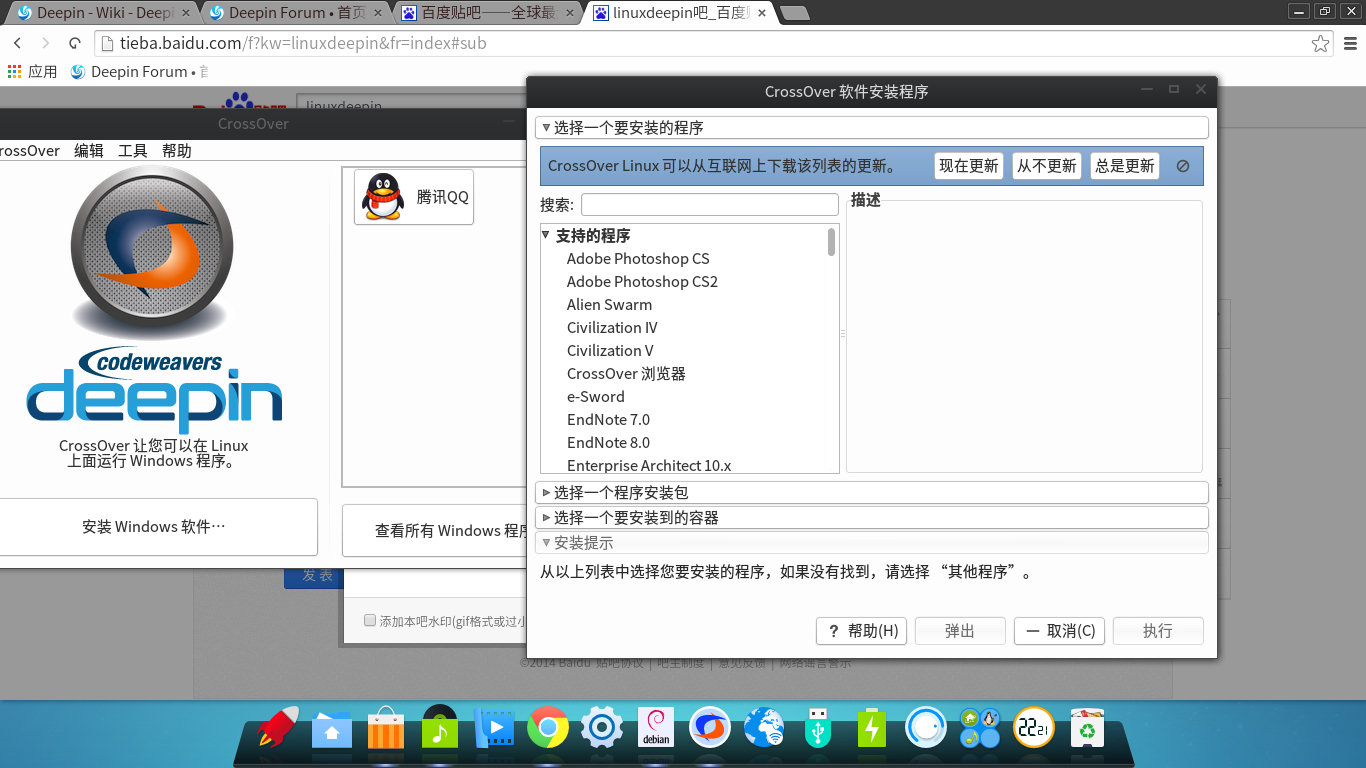1366x768 pixels.
Task: Launch Google Chrome from the dock
Action: [x=548, y=728]
